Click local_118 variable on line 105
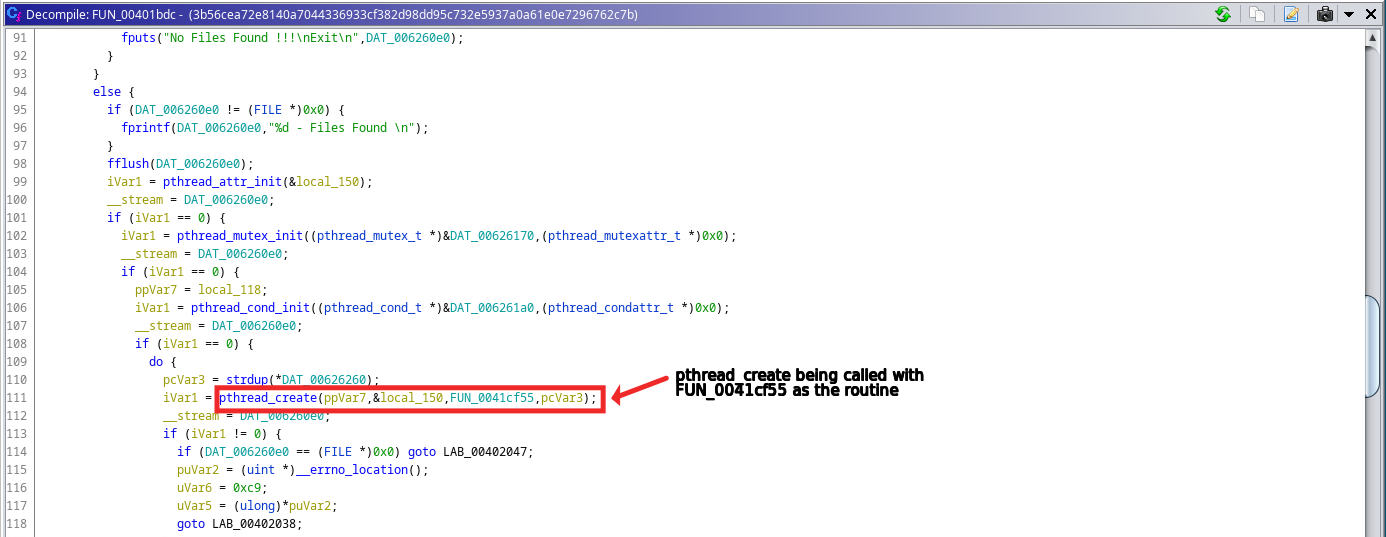This screenshot has height=537, width=1386. [x=230, y=290]
